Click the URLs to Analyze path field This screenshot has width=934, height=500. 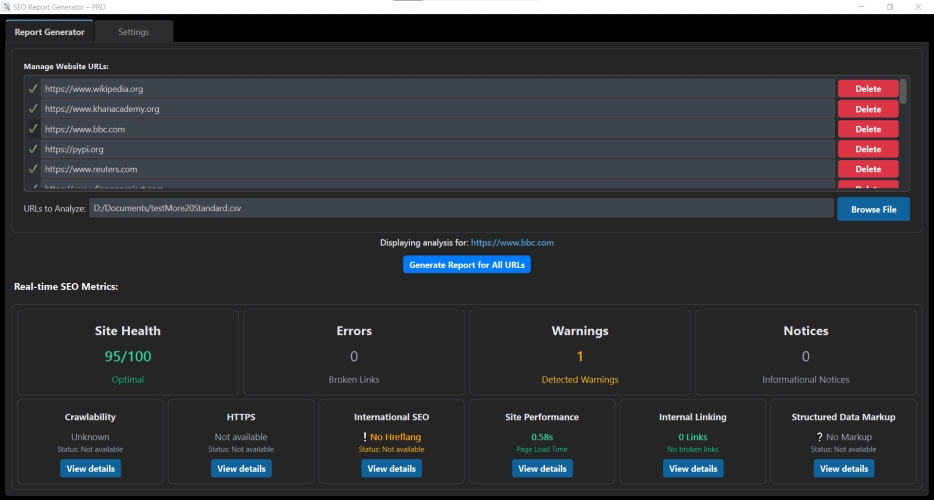461,208
